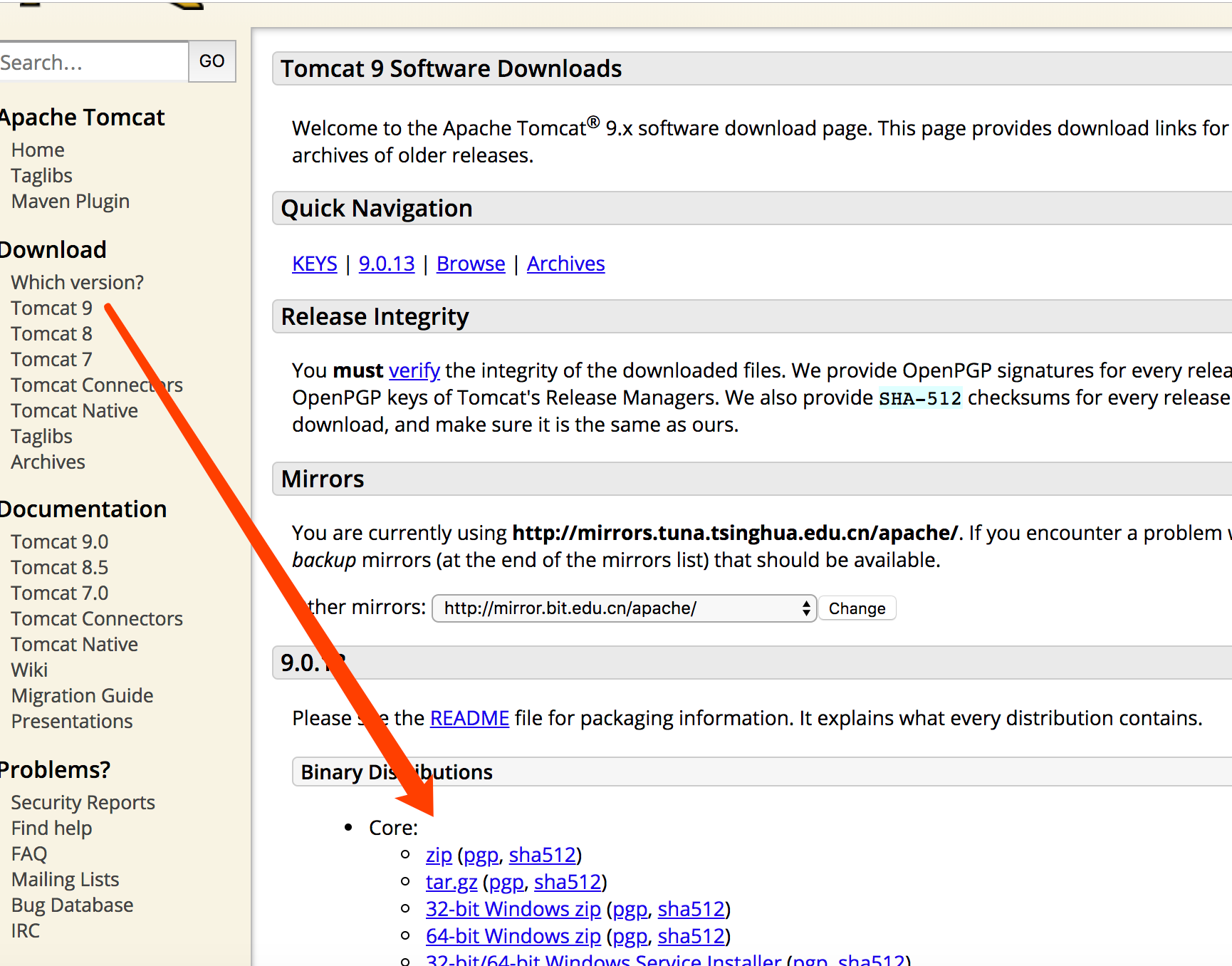Open the Maven Plugin link

pyautogui.click(x=71, y=202)
